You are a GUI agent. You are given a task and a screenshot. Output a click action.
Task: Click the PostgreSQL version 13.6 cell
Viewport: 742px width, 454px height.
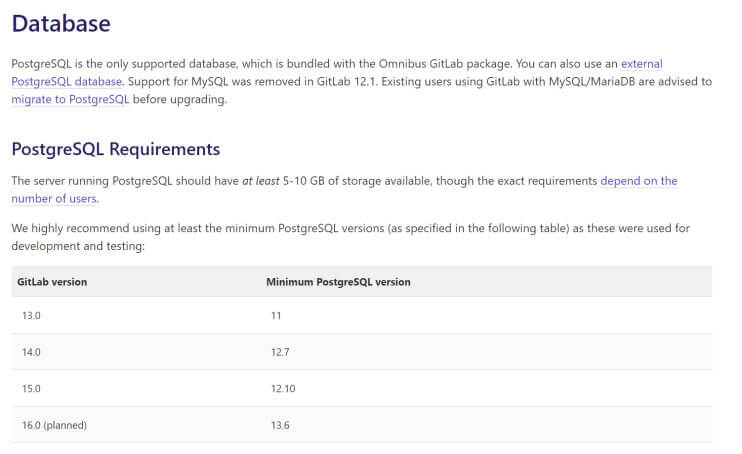point(280,425)
